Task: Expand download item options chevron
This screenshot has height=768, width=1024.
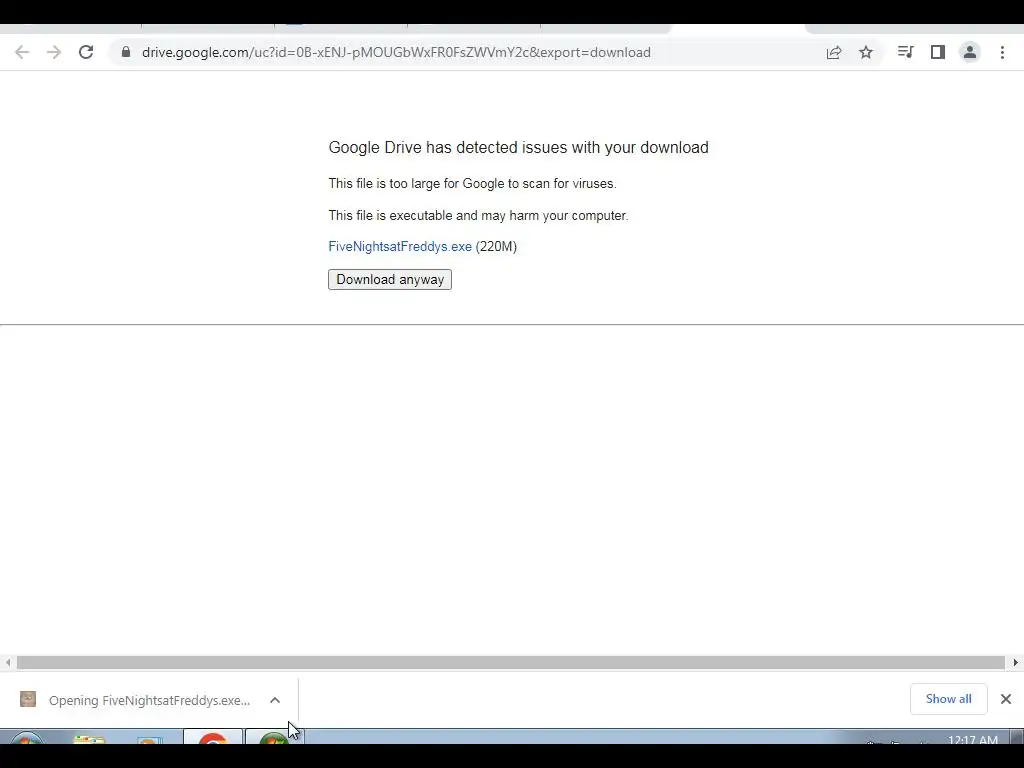Action: point(275,700)
